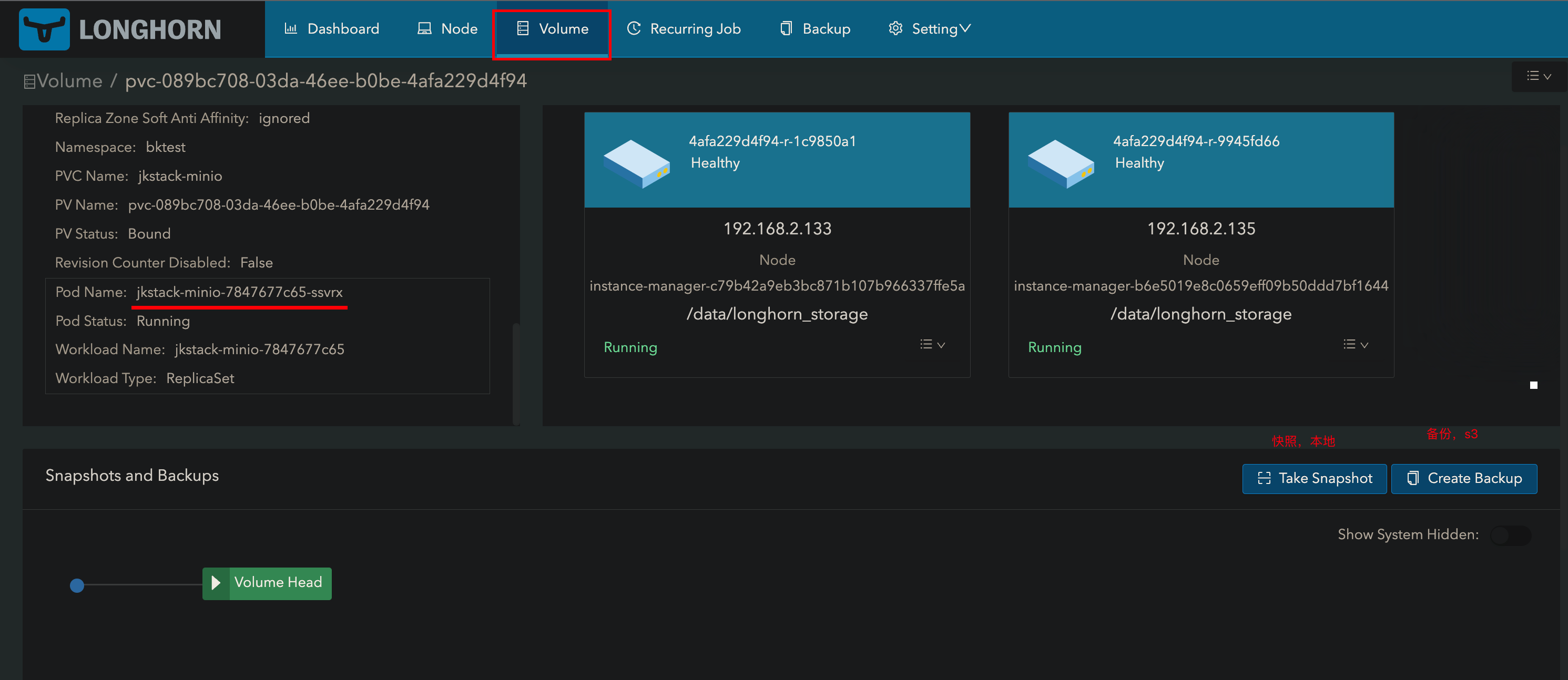
Task: Click the node IP 192.168.2.133
Action: (x=777, y=229)
